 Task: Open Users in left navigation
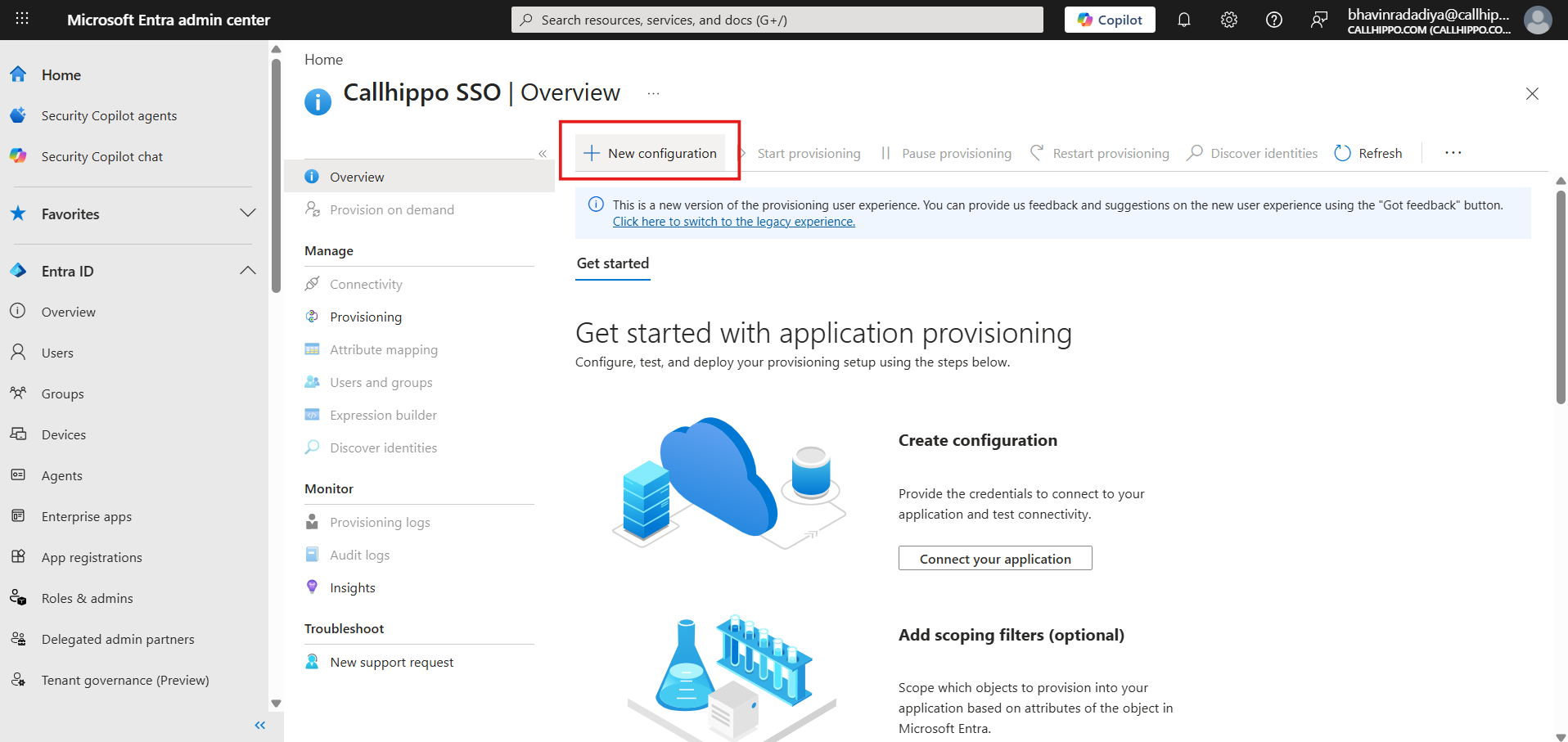pyautogui.click(x=57, y=353)
